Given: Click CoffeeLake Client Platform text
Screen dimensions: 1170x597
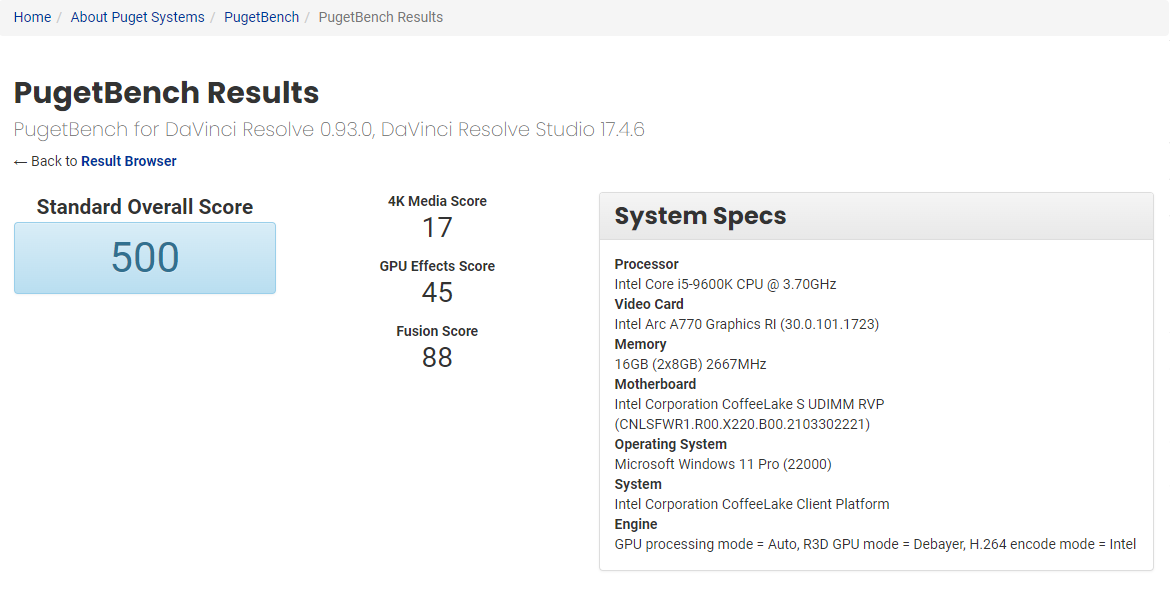Looking at the screenshot, I should 751,504.
